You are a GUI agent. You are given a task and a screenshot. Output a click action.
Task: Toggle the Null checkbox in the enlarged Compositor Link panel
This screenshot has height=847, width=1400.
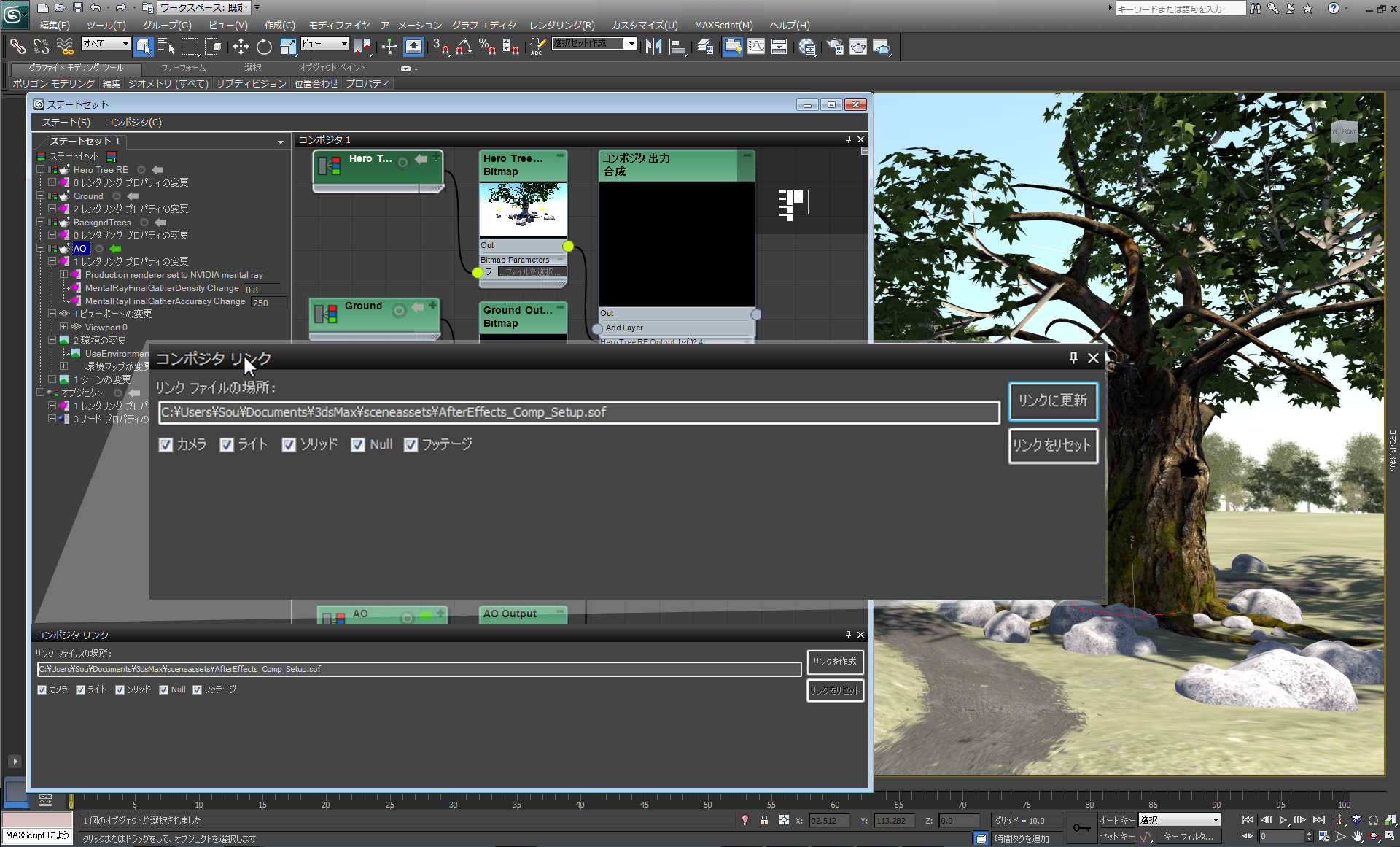click(358, 445)
